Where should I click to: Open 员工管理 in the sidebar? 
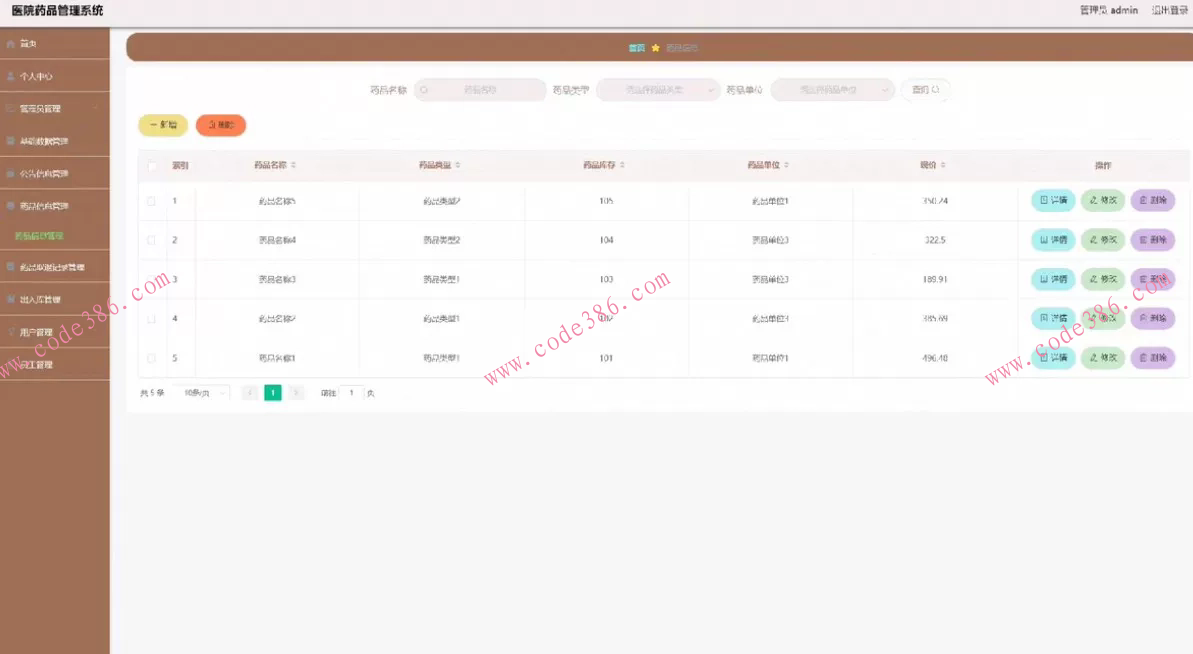click(55, 365)
